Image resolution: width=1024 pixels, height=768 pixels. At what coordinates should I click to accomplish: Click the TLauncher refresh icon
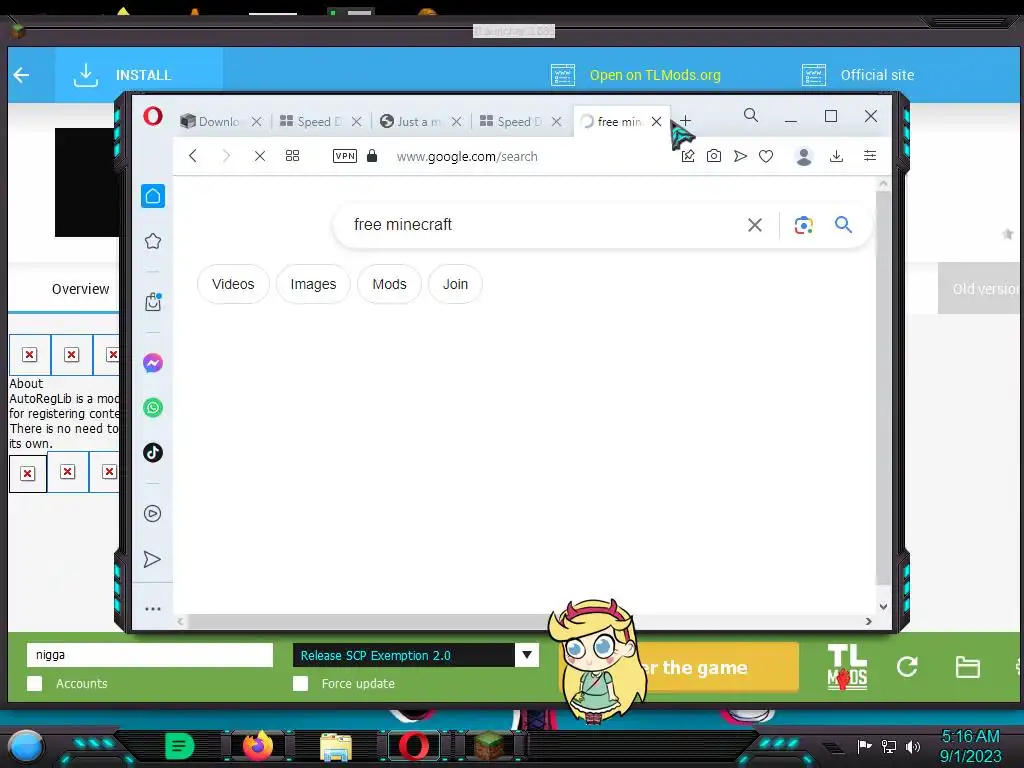(x=907, y=667)
